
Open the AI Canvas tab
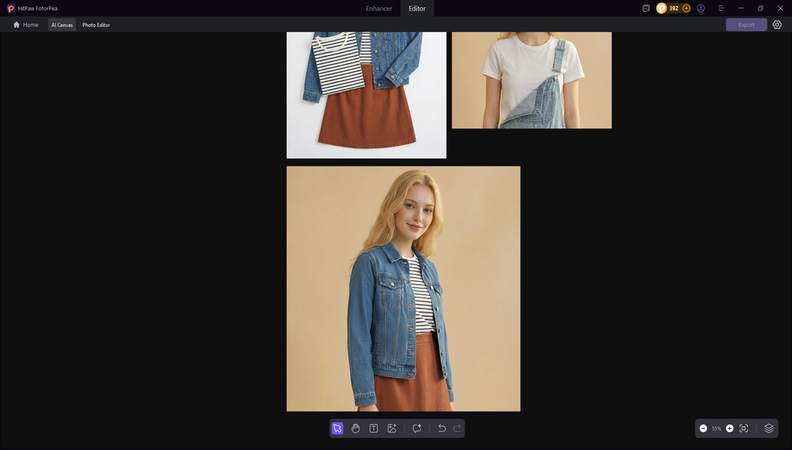pyautogui.click(x=62, y=25)
